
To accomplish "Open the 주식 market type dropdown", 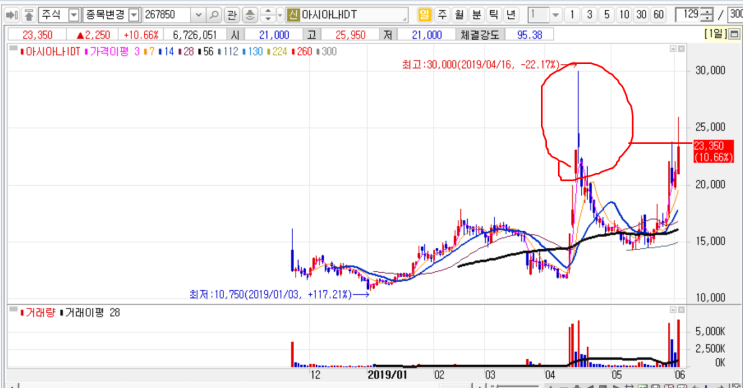I will click(74, 15).
